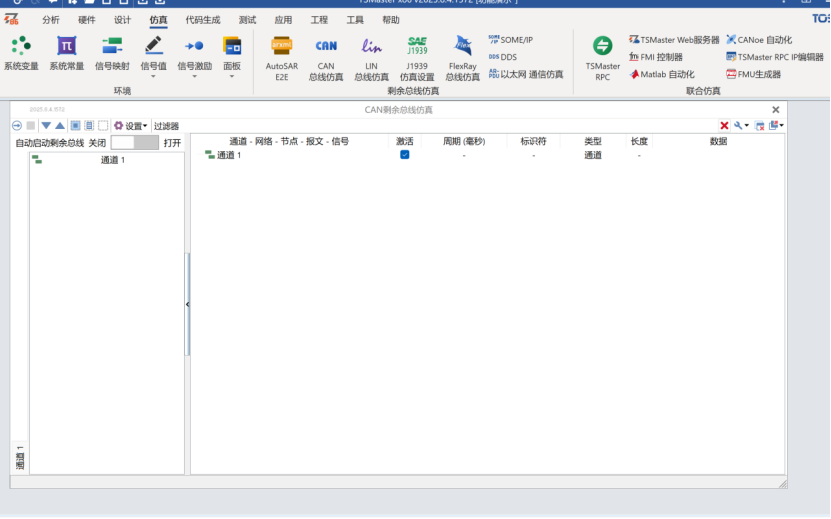831x519 pixels.
Task: Click the red X delete icon
Action: coord(724,126)
